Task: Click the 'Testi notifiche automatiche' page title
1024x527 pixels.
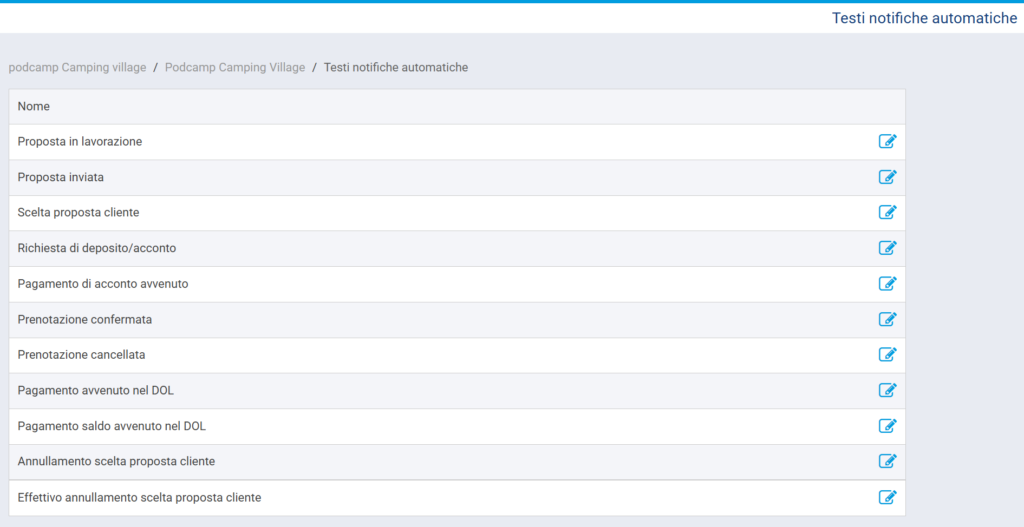Action: pos(924,18)
